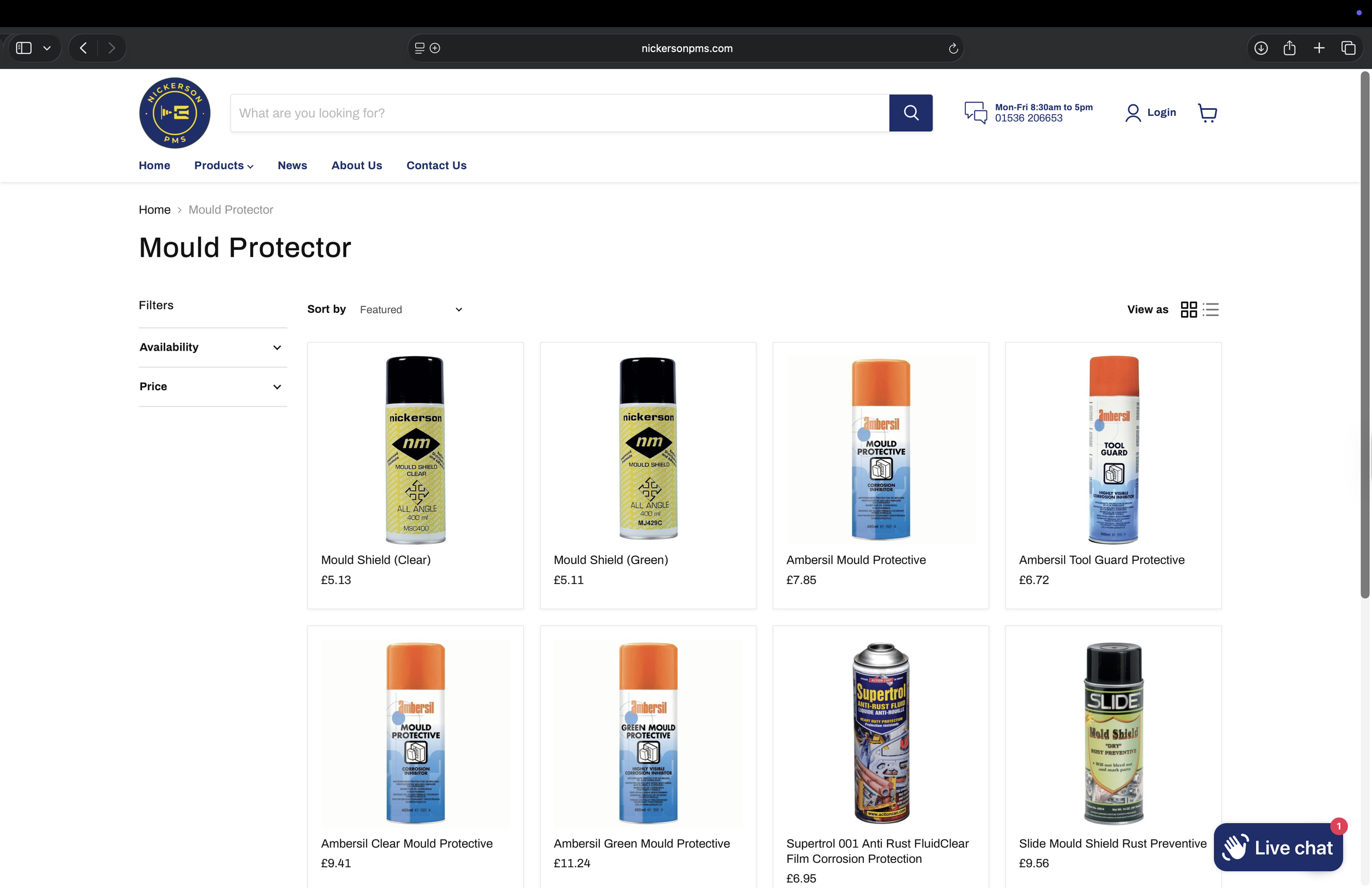
Task: Open Ambersil Tool Guard Protective title
Action: tap(1101, 560)
